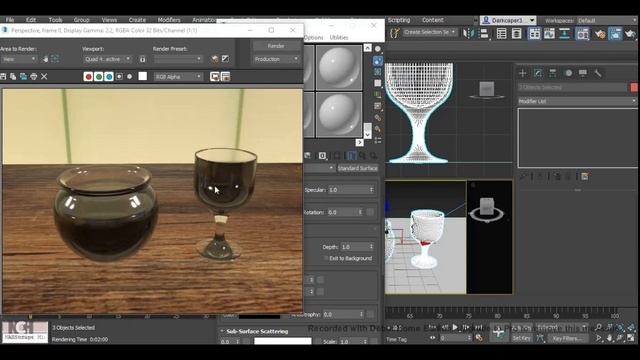Open the Material Editor icon in main toolbar

point(582,33)
